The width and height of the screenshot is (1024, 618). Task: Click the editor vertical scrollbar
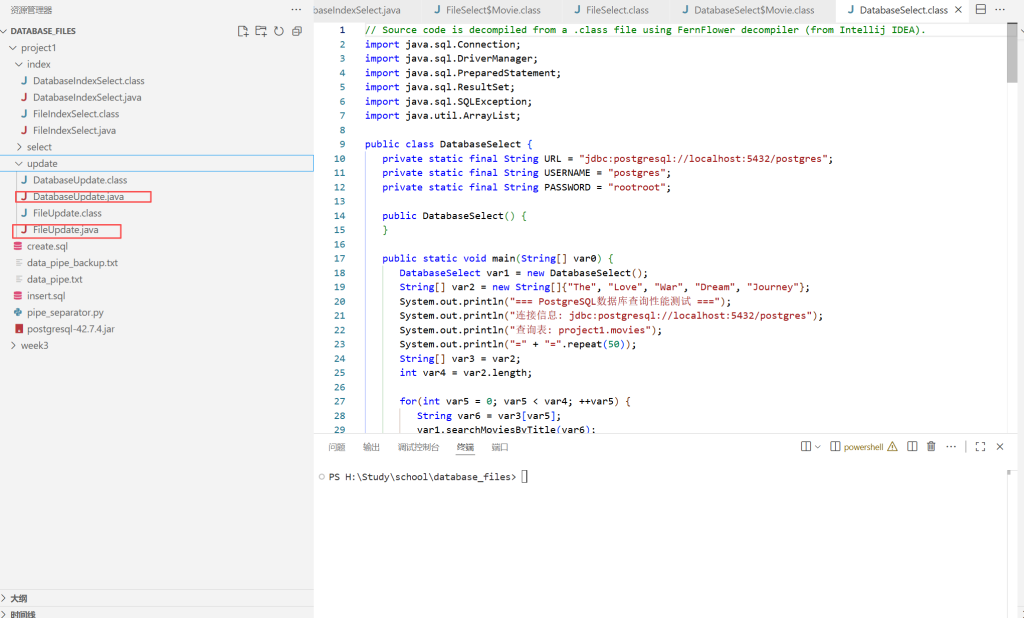[x=1011, y=50]
